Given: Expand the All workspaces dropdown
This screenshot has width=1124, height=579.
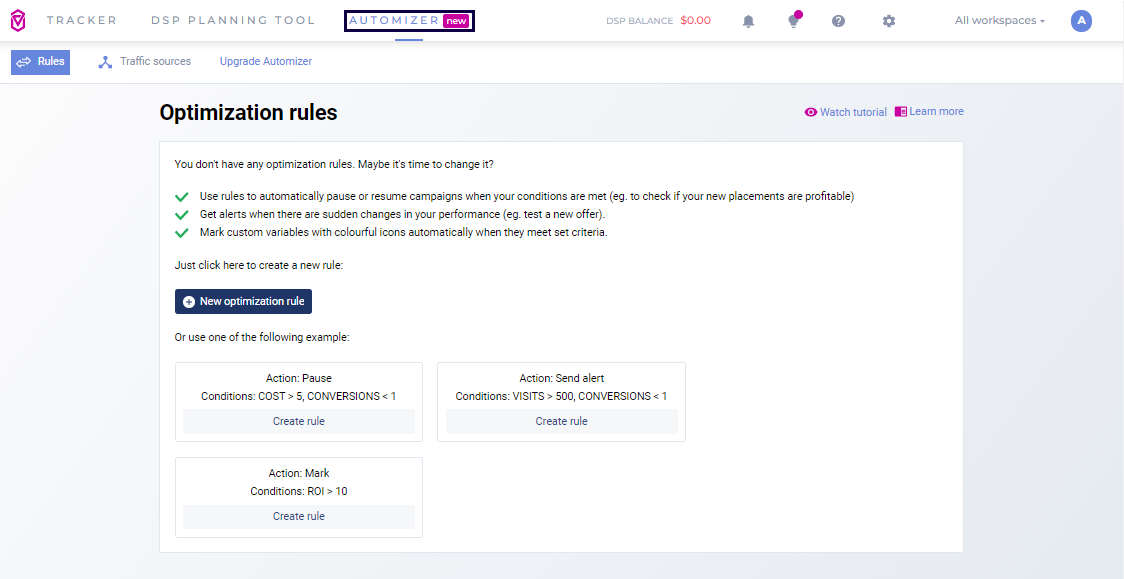Looking at the screenshot, I should [x=999, y=20].
